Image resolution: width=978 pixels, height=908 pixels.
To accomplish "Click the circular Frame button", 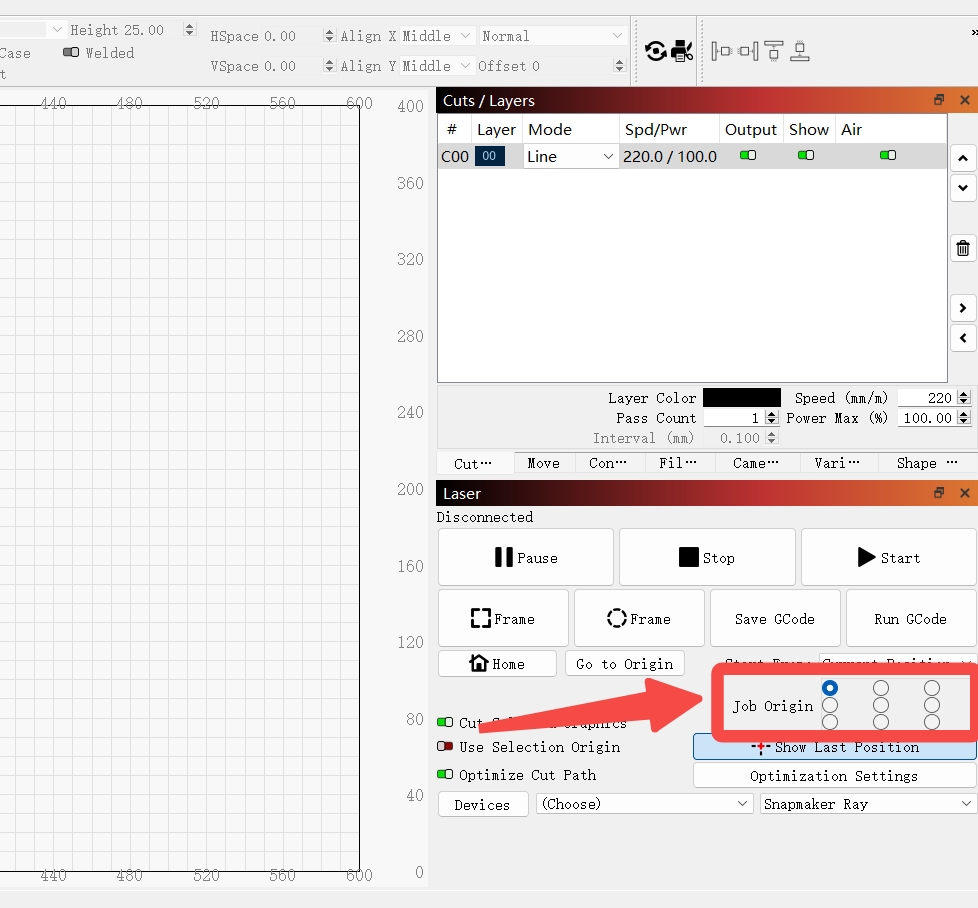I will coord(639,619).
